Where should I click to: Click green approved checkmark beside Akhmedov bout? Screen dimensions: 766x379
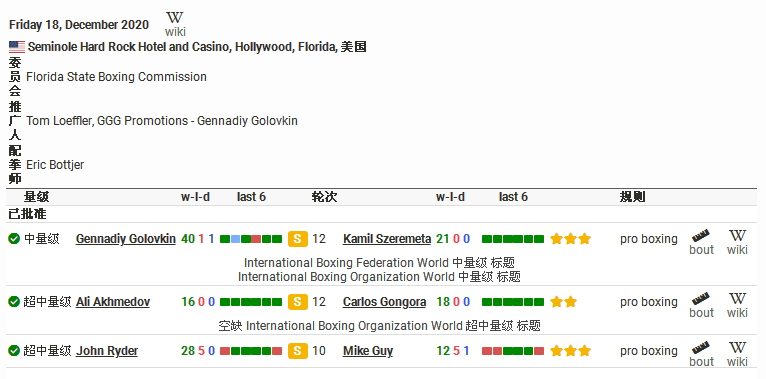tap(14, 302)
